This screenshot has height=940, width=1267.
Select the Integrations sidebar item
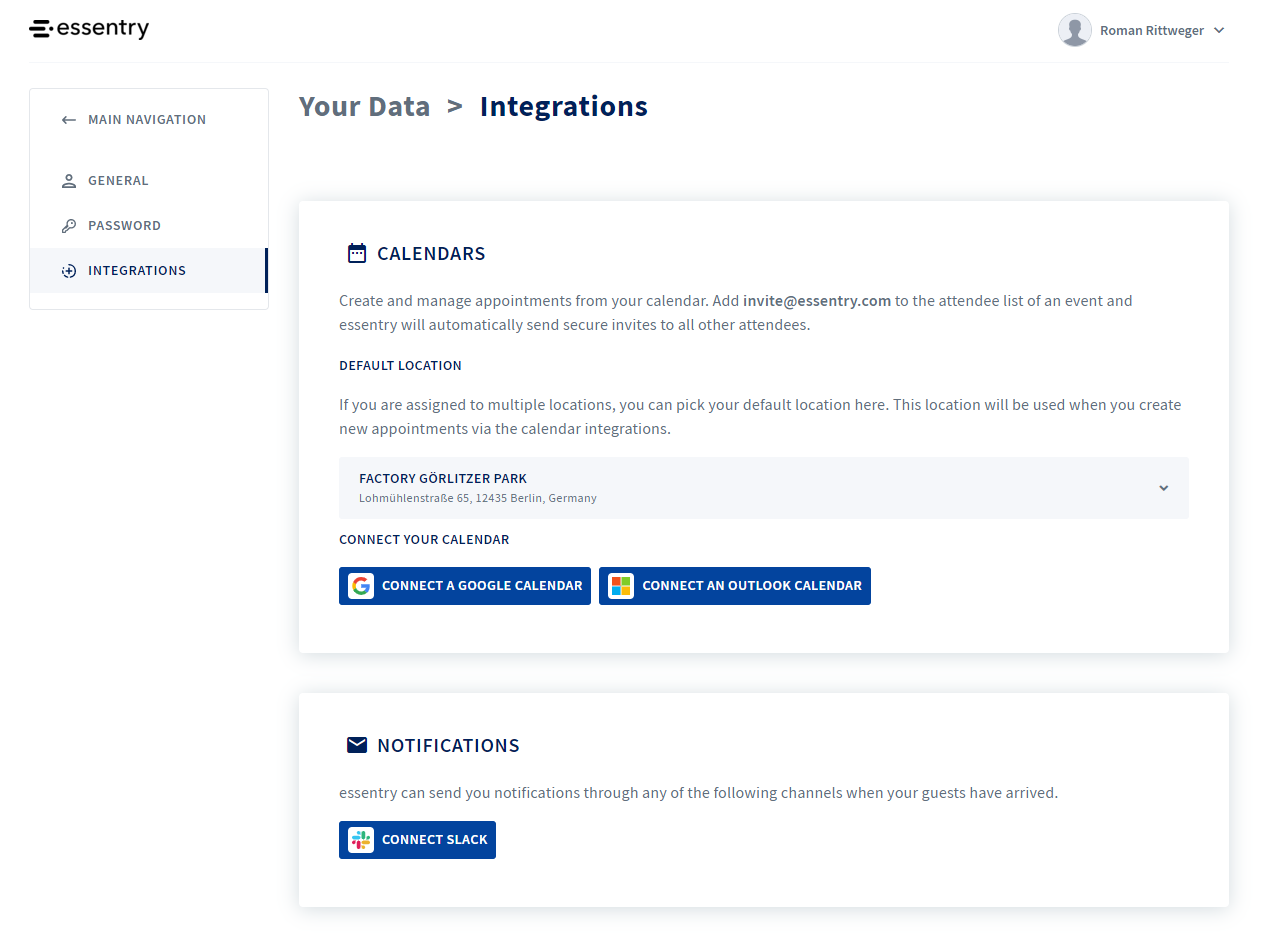(x=149, y=271)
